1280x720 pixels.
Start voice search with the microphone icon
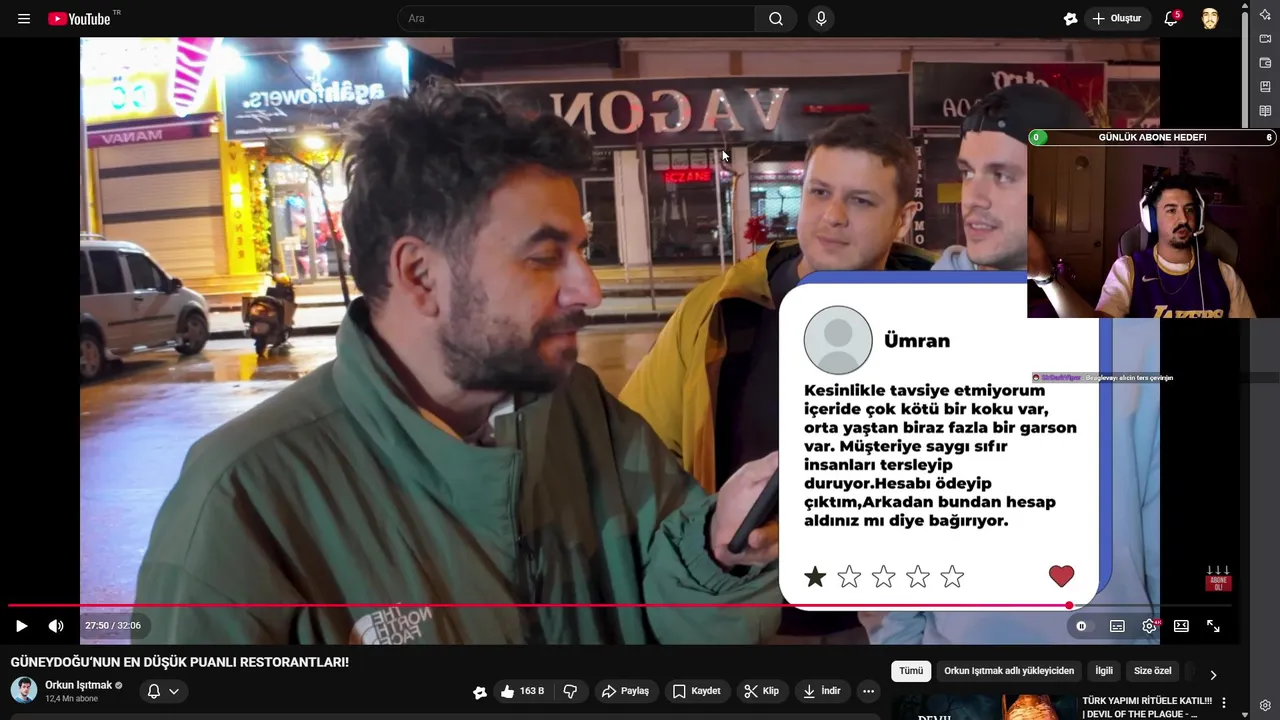point(821,19)
